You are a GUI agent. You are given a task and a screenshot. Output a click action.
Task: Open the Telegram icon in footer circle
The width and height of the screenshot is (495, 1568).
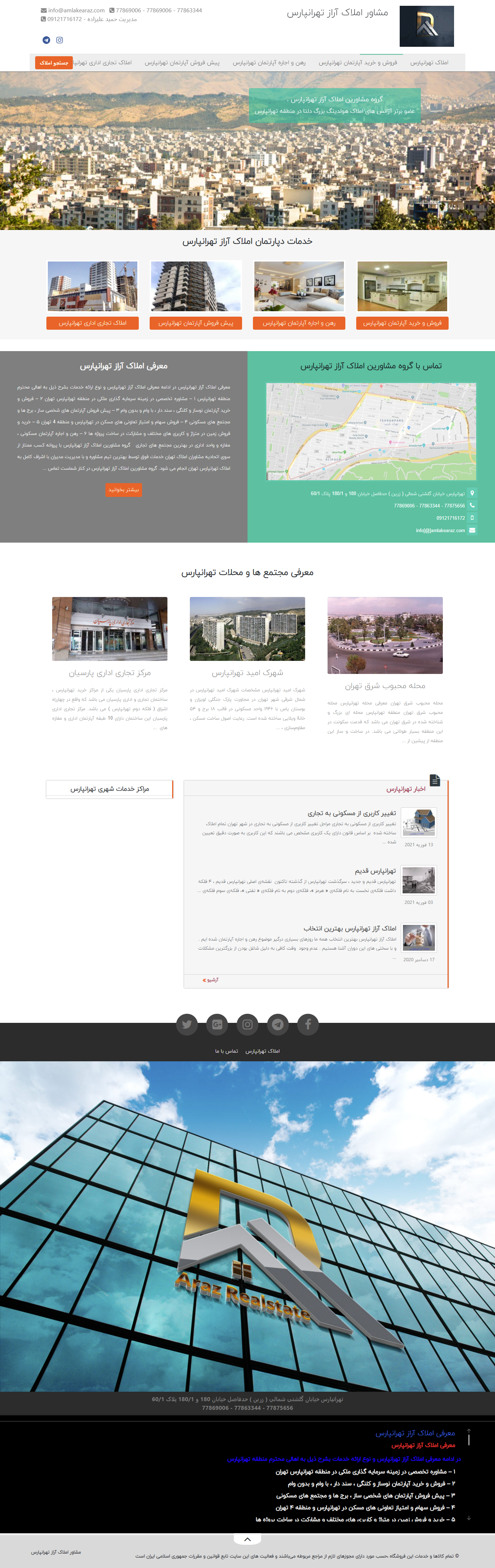(278, 1024)
